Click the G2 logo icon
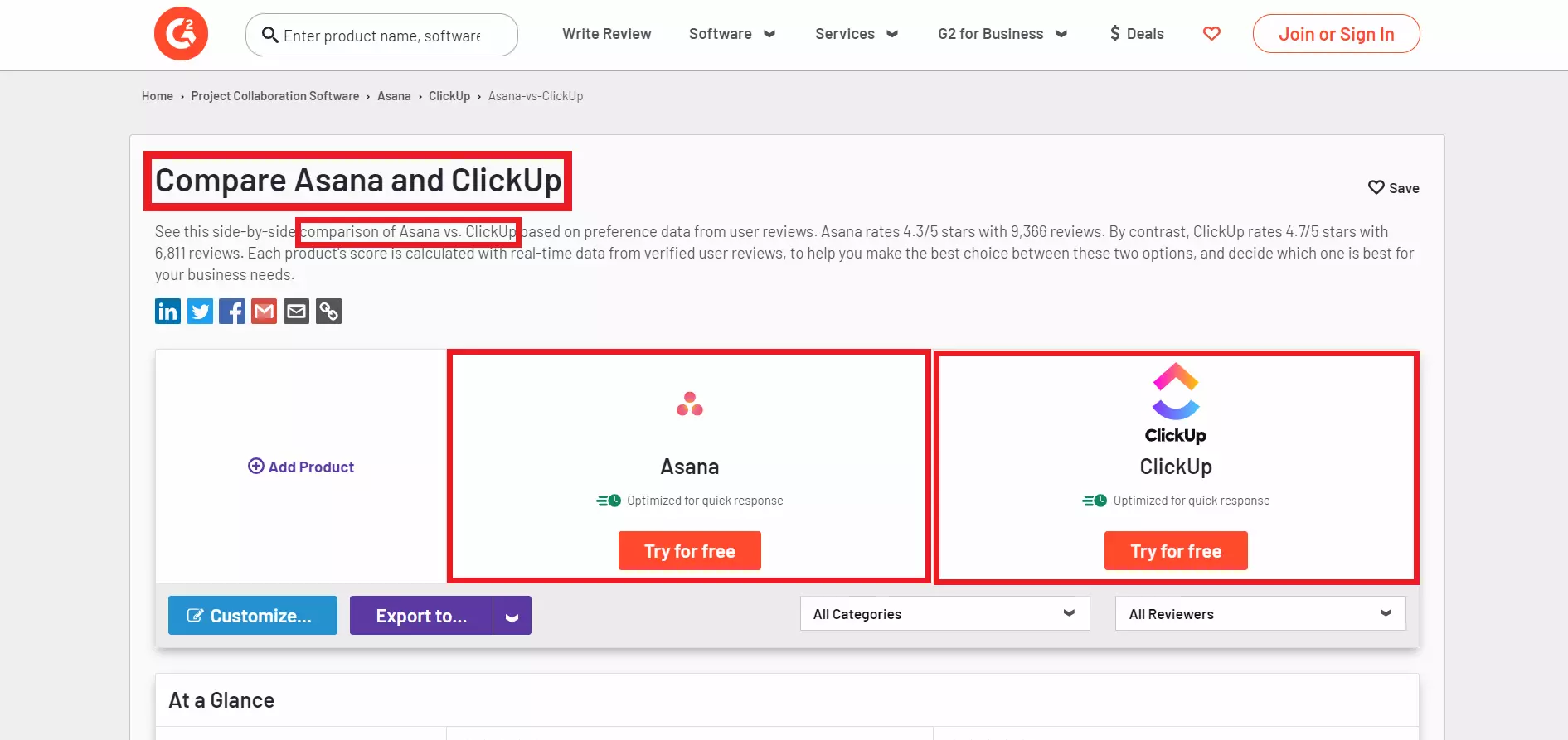The width and height of the screenshot is (1568, 740). click(181, 34)
